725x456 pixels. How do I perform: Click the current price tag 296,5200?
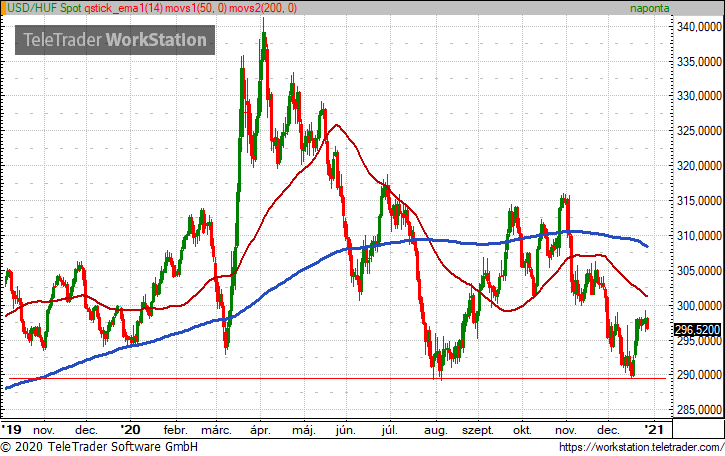(x=698, y=330)
